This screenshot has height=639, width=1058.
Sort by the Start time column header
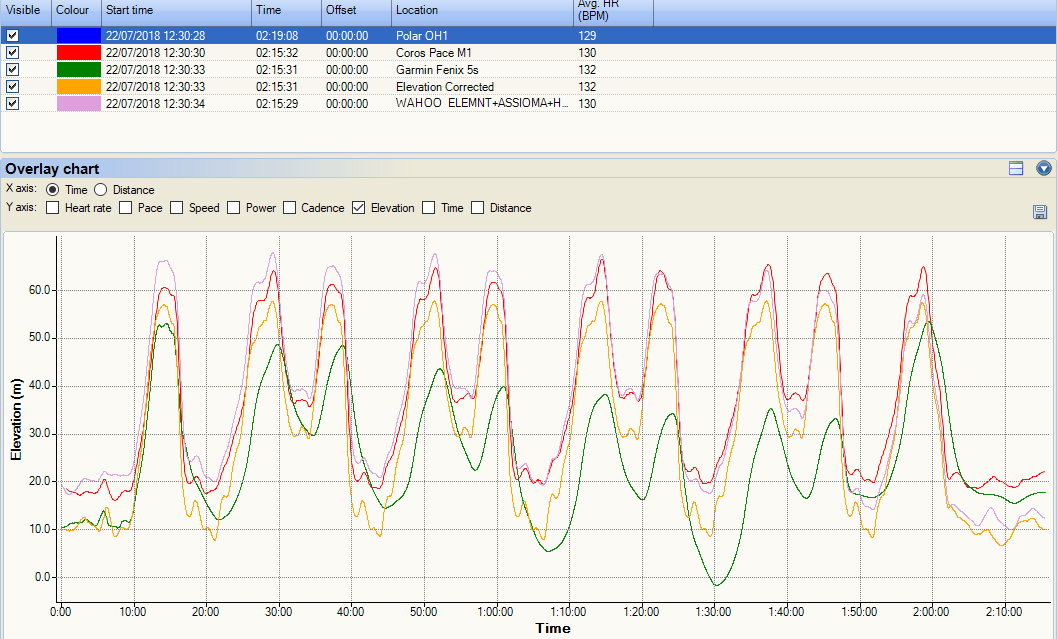[175, 10]
